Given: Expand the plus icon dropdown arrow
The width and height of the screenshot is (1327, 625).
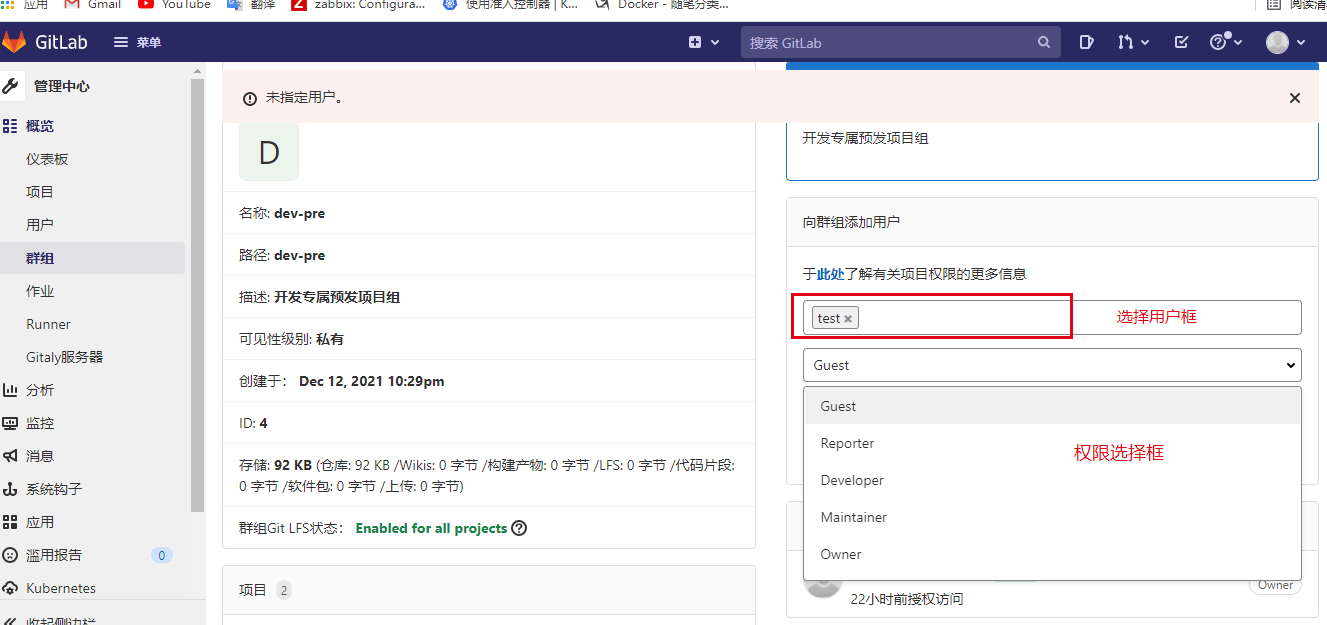Looking at the screenshot, I should pyautogui.click(x=715, y=43).
